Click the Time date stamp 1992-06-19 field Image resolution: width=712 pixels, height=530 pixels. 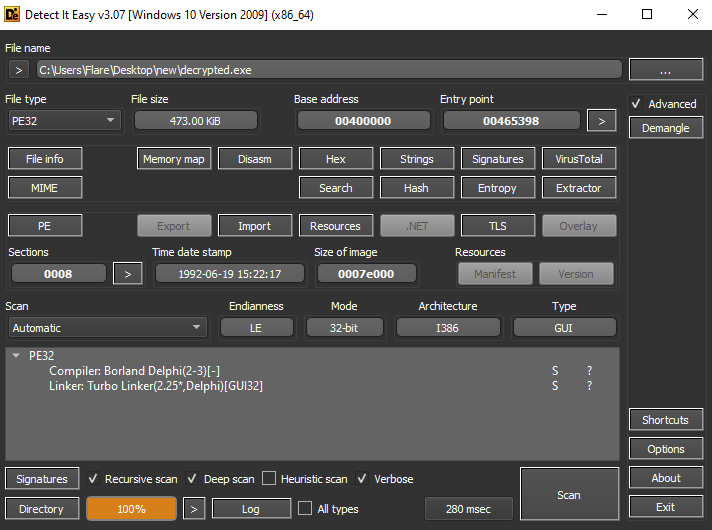coord(230,274)
